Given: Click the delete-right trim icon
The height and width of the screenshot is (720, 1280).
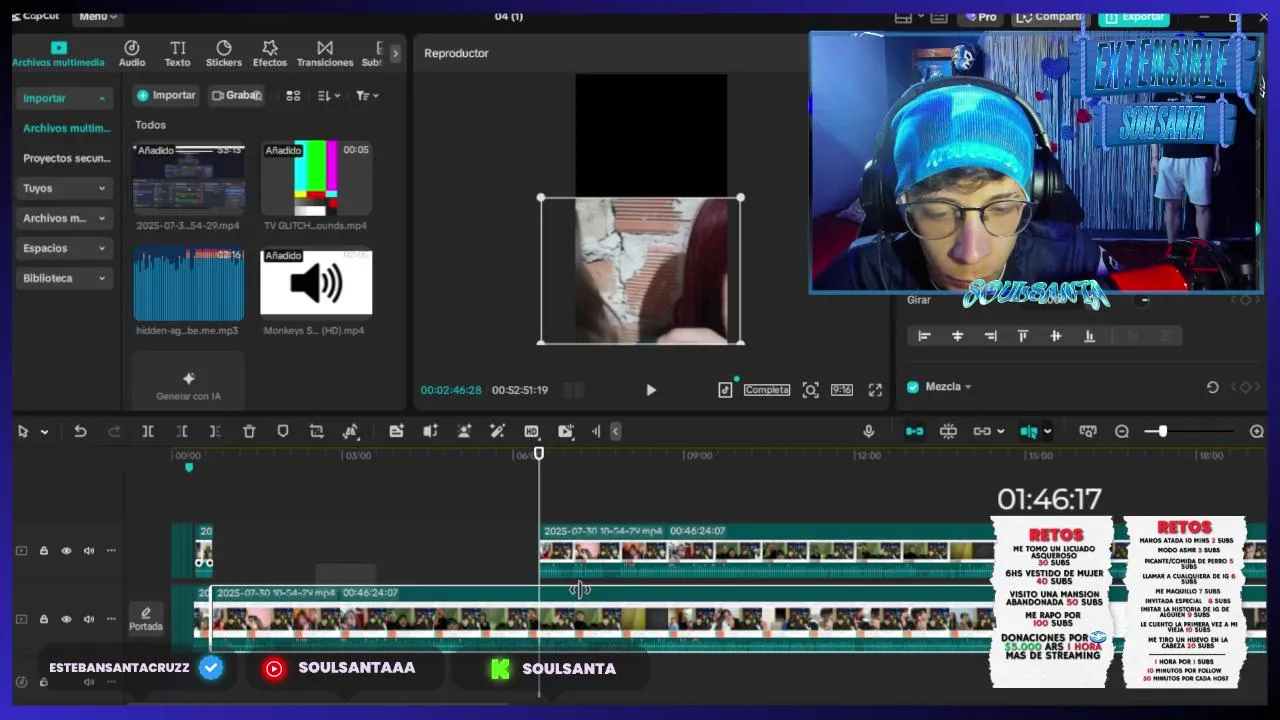Looking at the screenshot, I should click(215, 431).
